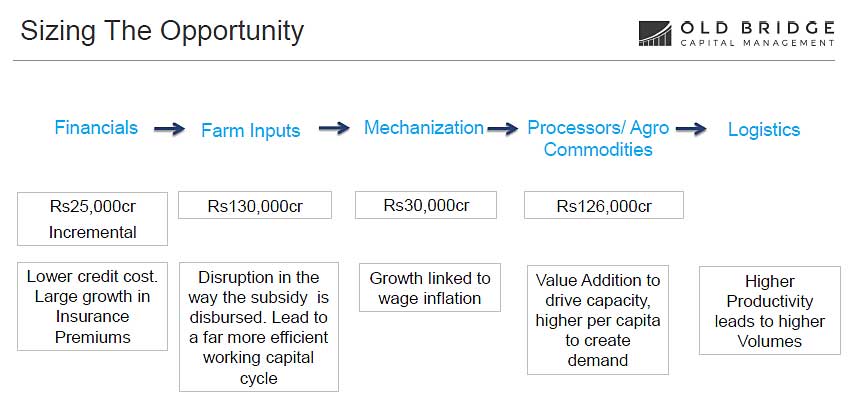Select the Processors/ Agro Commodities heading

click(598, 138)
